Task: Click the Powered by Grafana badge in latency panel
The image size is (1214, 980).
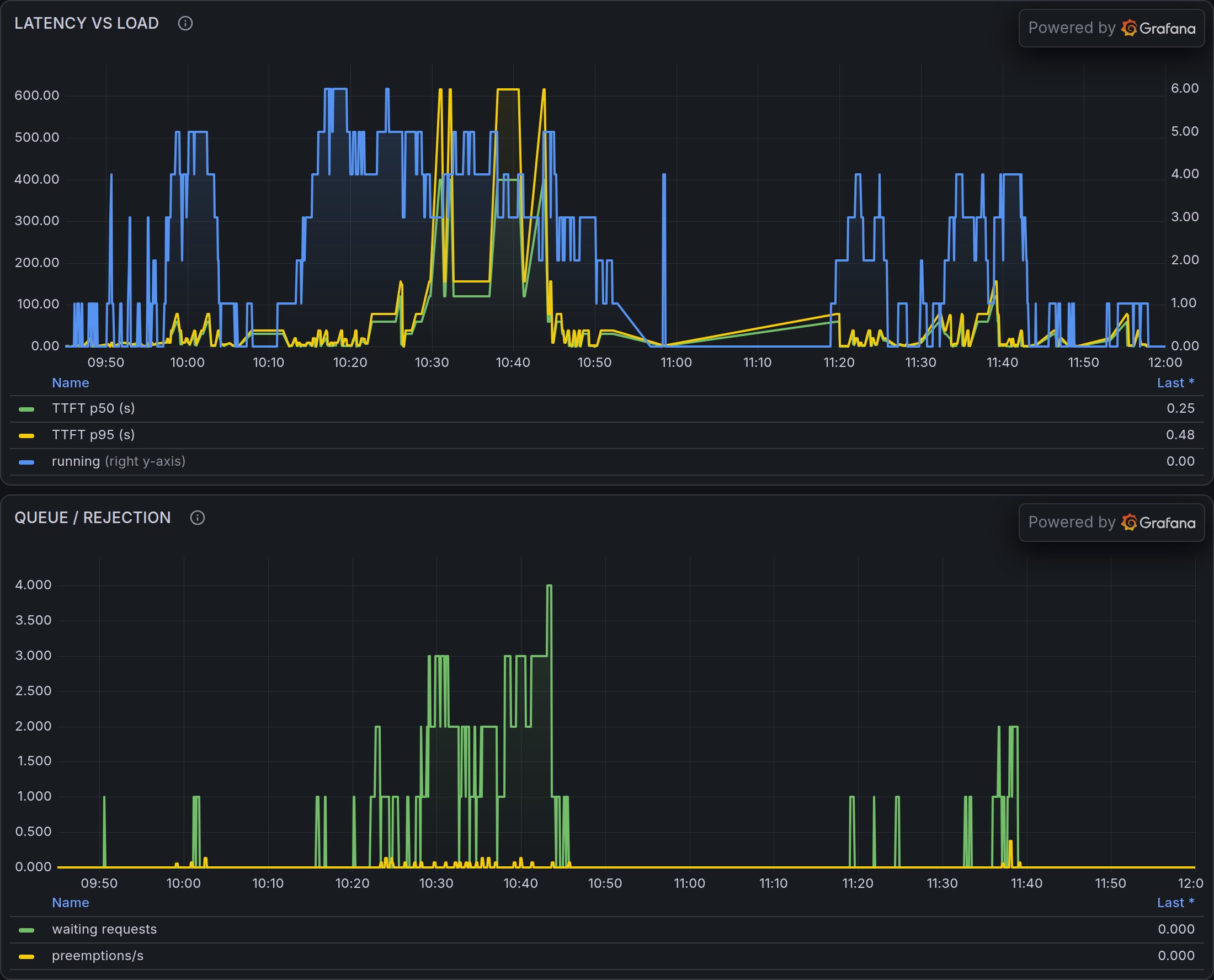Action: [x=1111, y=28]
